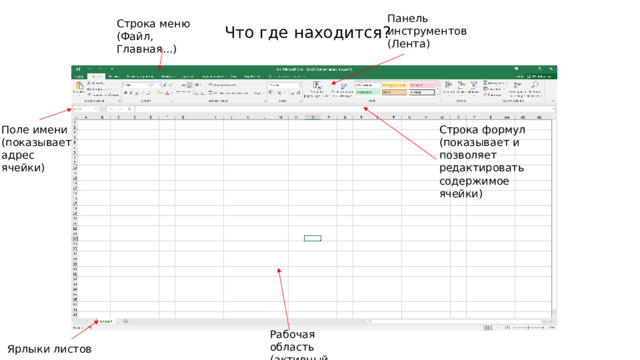
Task: Click the selected green-outlined cell
Action: 313,238
